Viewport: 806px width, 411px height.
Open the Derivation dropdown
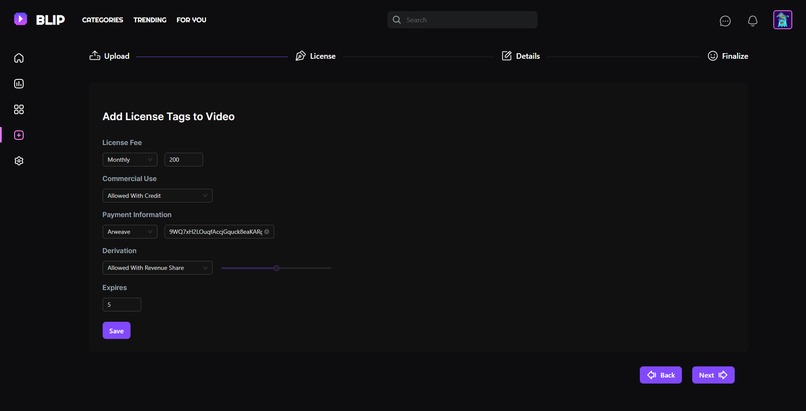pyautogui.click(x=157, y=268)
